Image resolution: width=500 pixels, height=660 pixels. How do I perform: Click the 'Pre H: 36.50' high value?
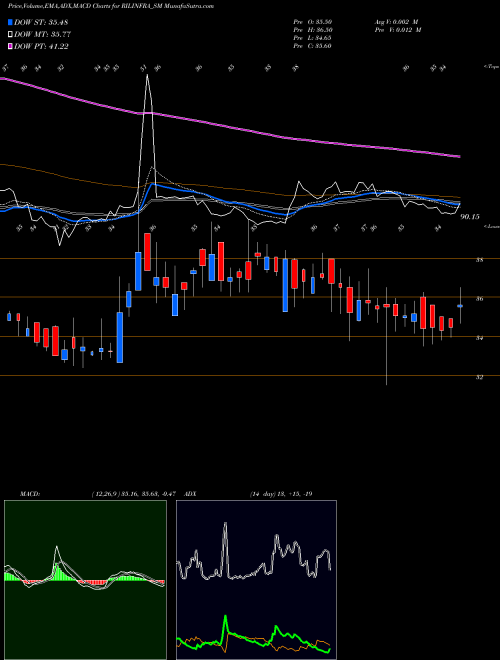tap(312, 30)
